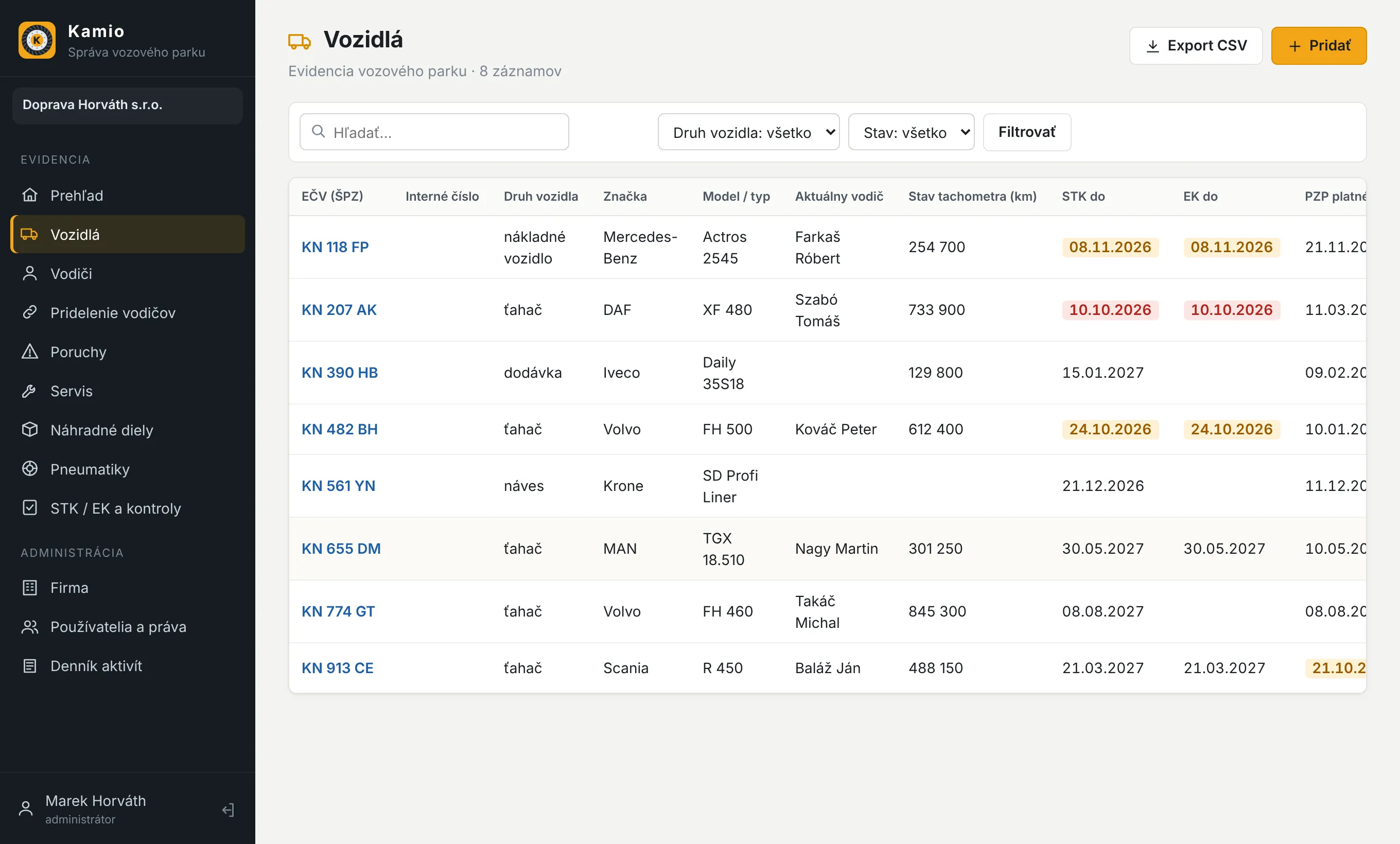This screenshot has height=844, width=1400.
Task: Open vehicle KN 390 HB link
Action: tap(339, 373)
